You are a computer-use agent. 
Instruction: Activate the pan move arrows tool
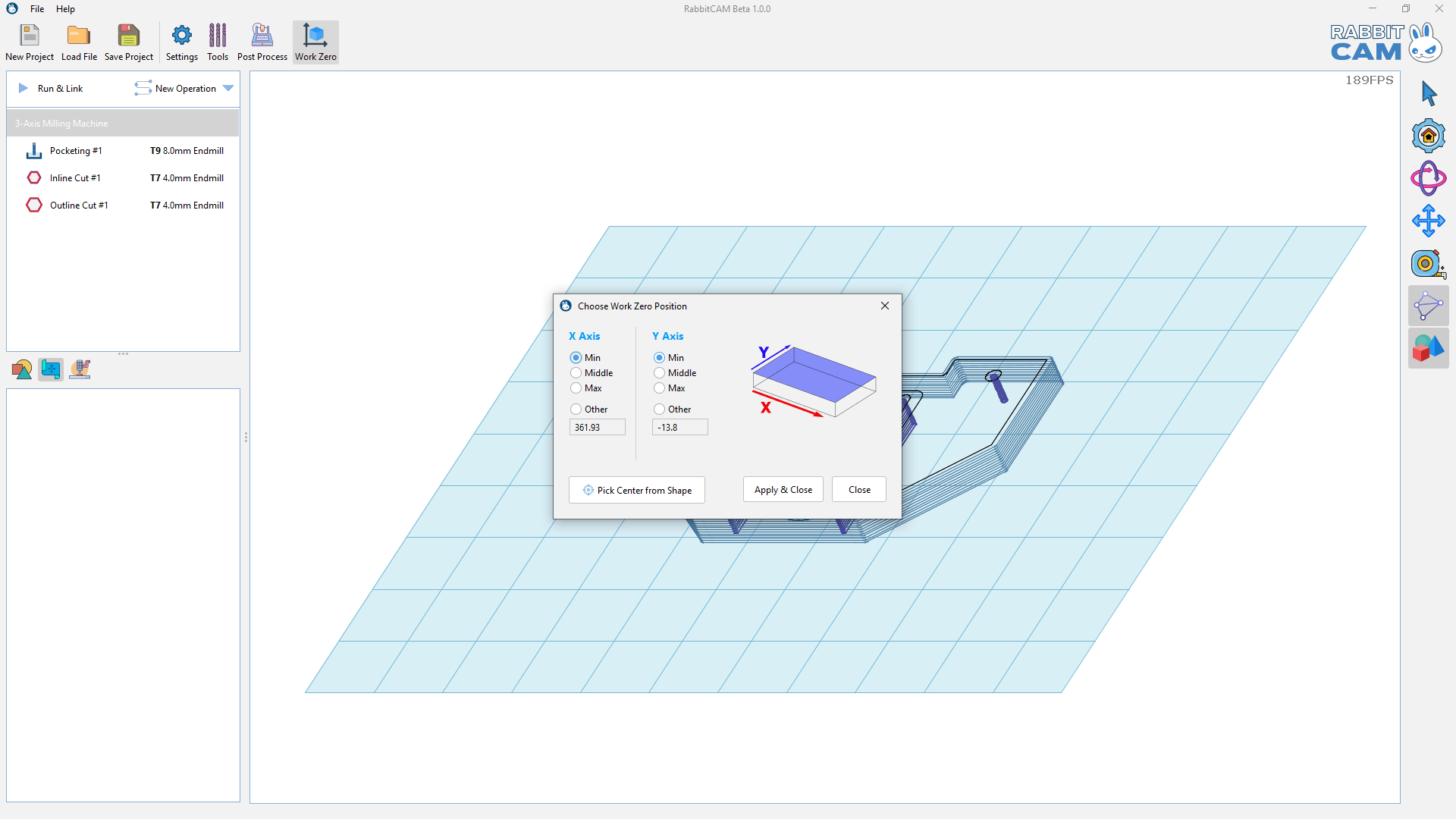tap(1429, 221)
